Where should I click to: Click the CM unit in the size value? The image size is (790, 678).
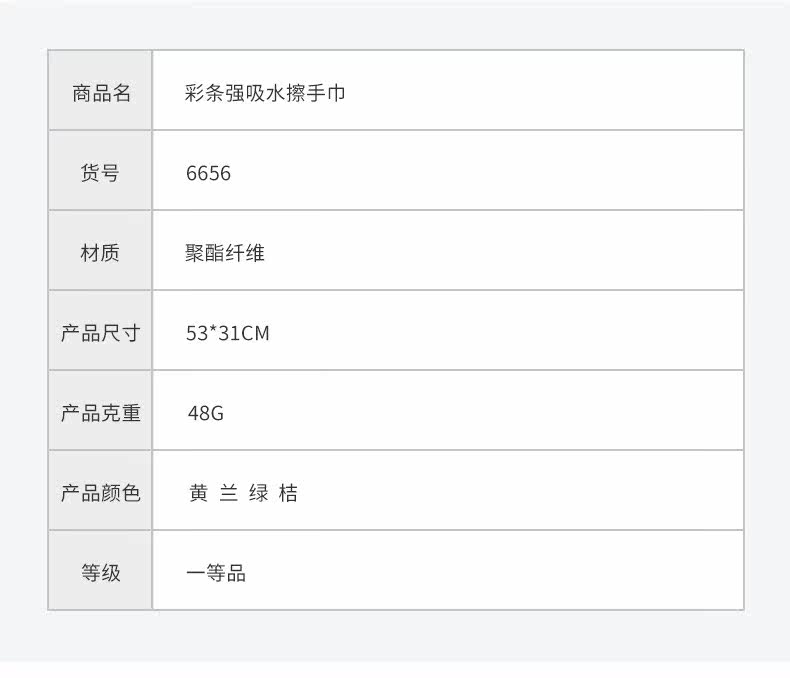[254, 333]
